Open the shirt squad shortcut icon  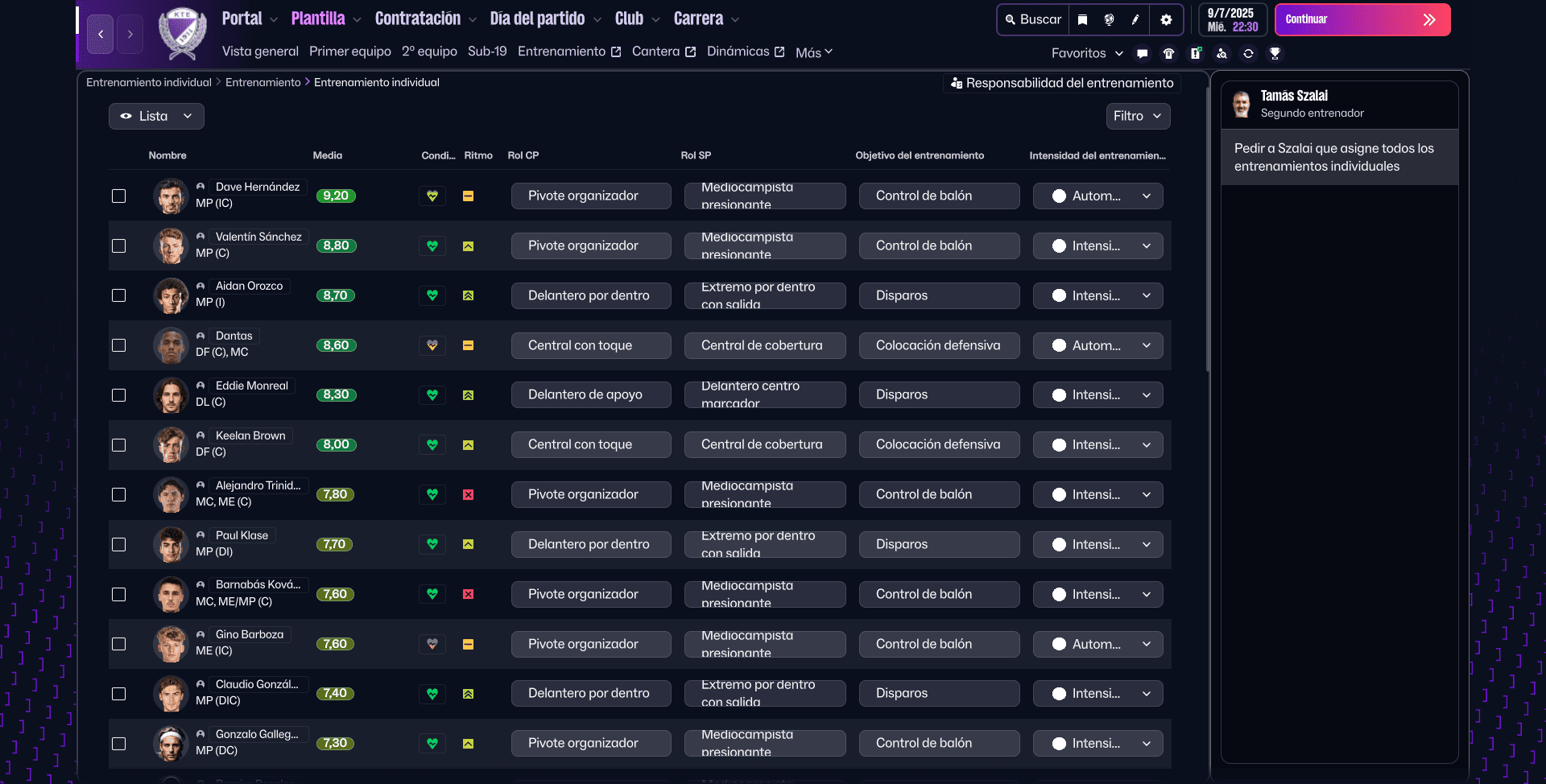[x=1168, y=54]
